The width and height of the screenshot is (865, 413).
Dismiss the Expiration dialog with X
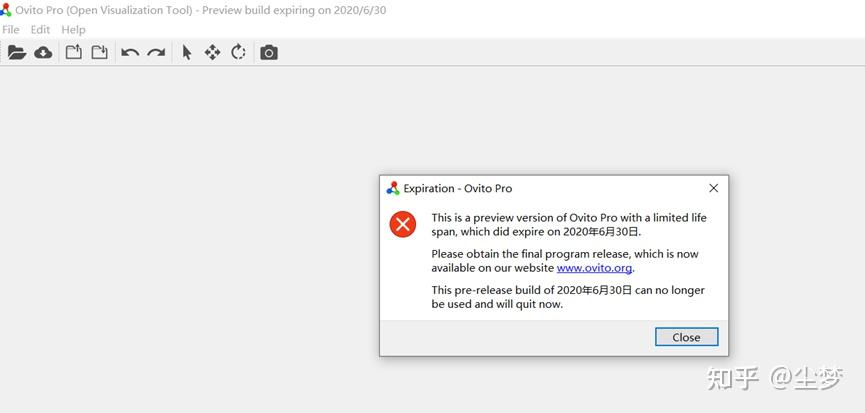tap(713, 188)
